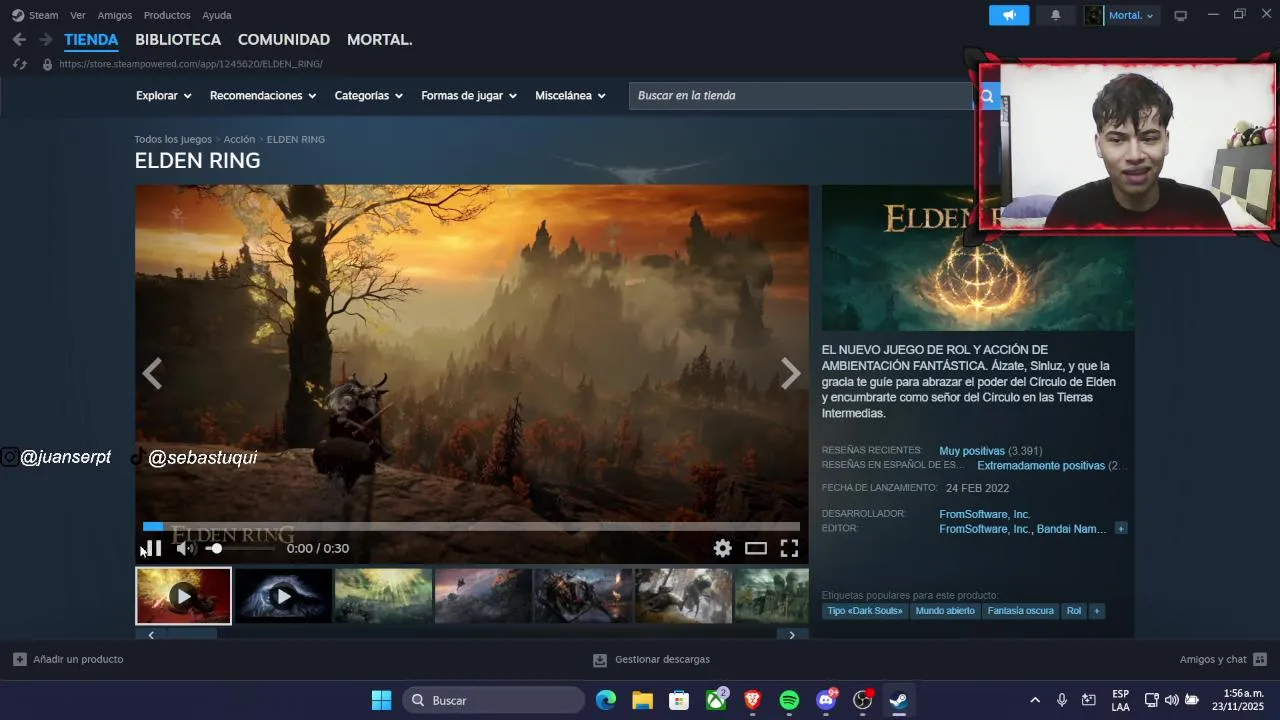Open the Amigos menu
Screen dimensions: 1280x720
pyautogui.click(x=114, y=15)
